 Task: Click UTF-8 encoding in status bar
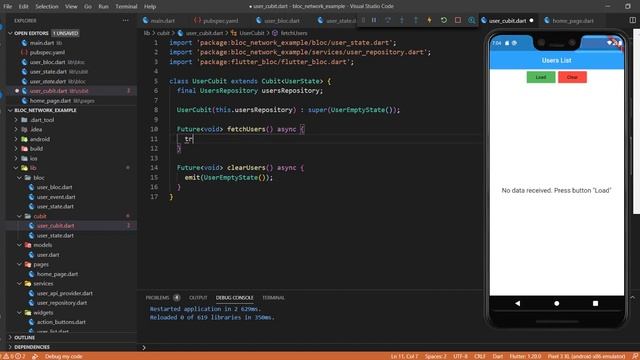pos(460,356)
